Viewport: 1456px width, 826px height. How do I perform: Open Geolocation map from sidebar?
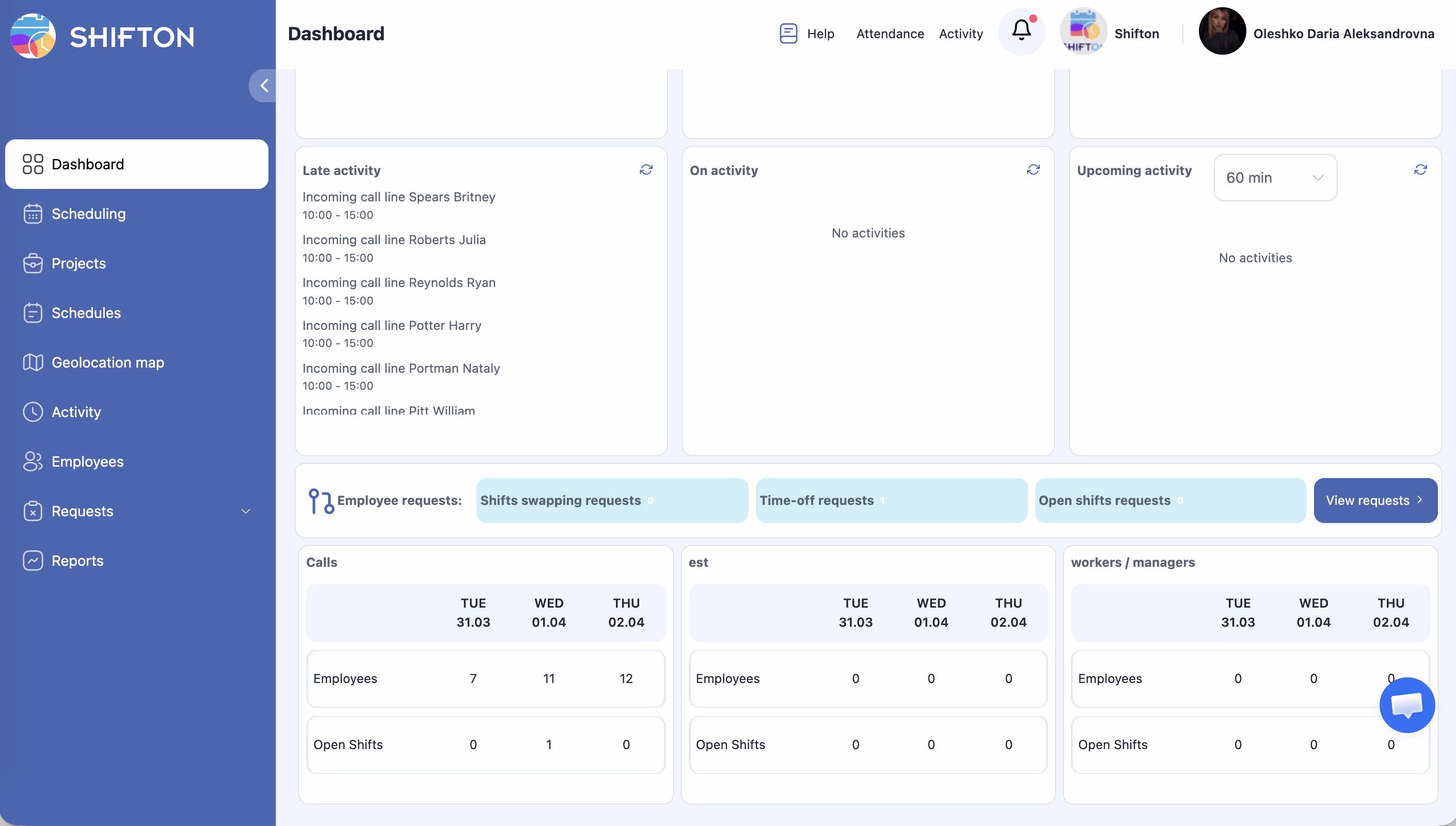point(108,362)
